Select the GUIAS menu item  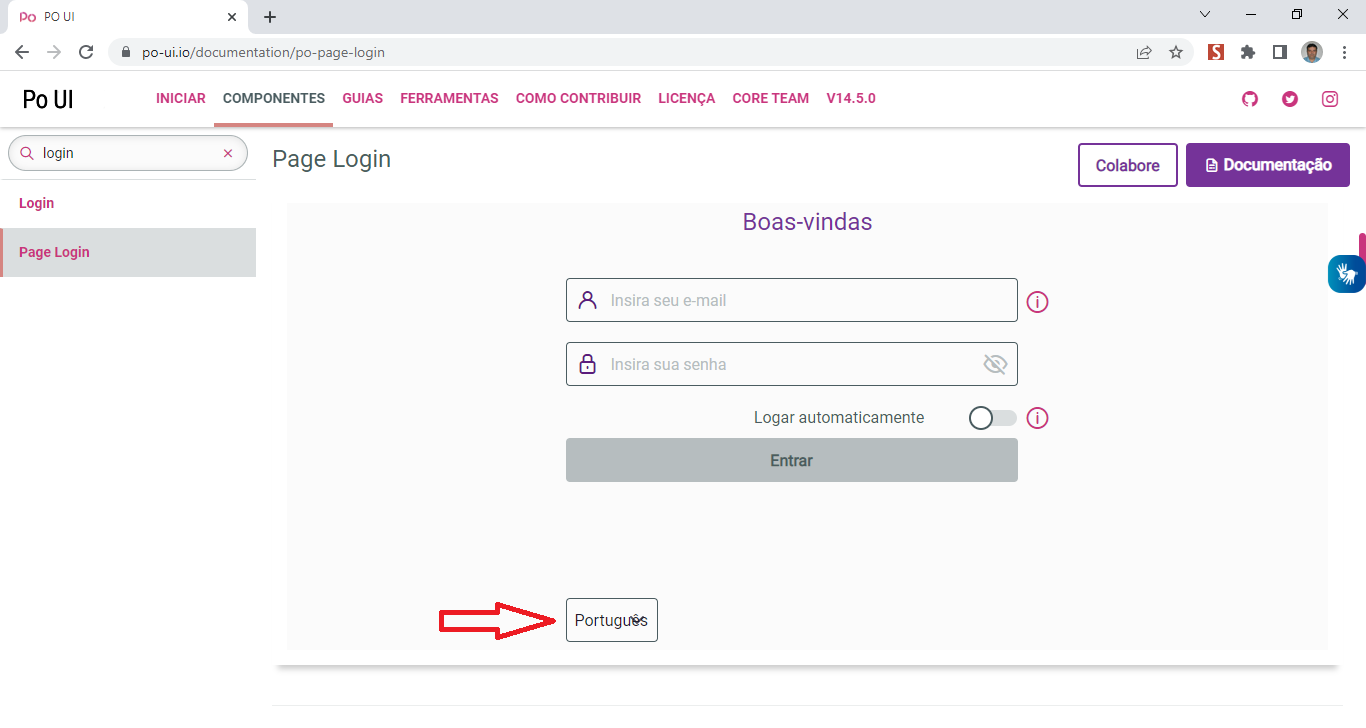click(x=362, y=98)
